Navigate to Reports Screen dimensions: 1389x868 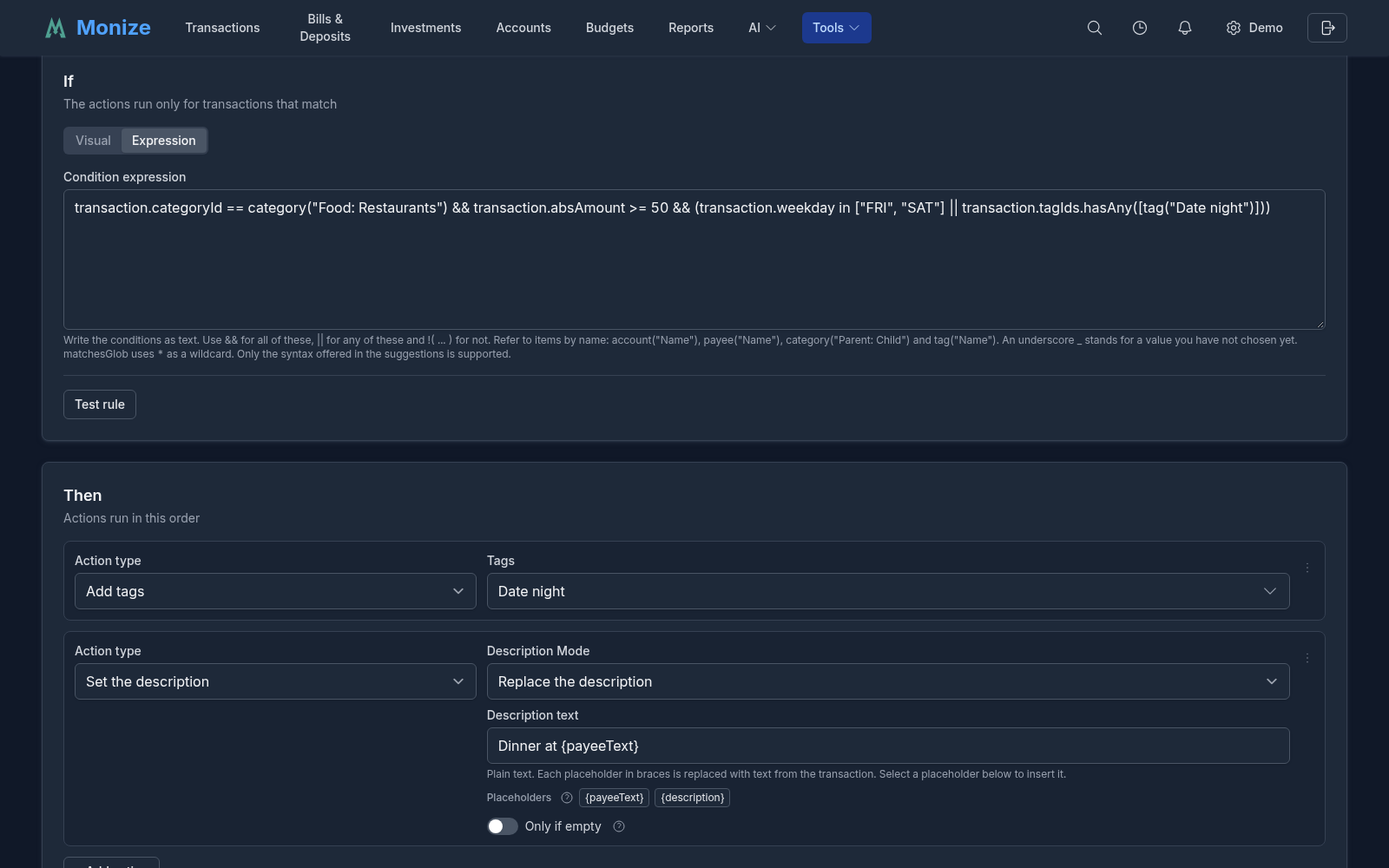[691, 28]
